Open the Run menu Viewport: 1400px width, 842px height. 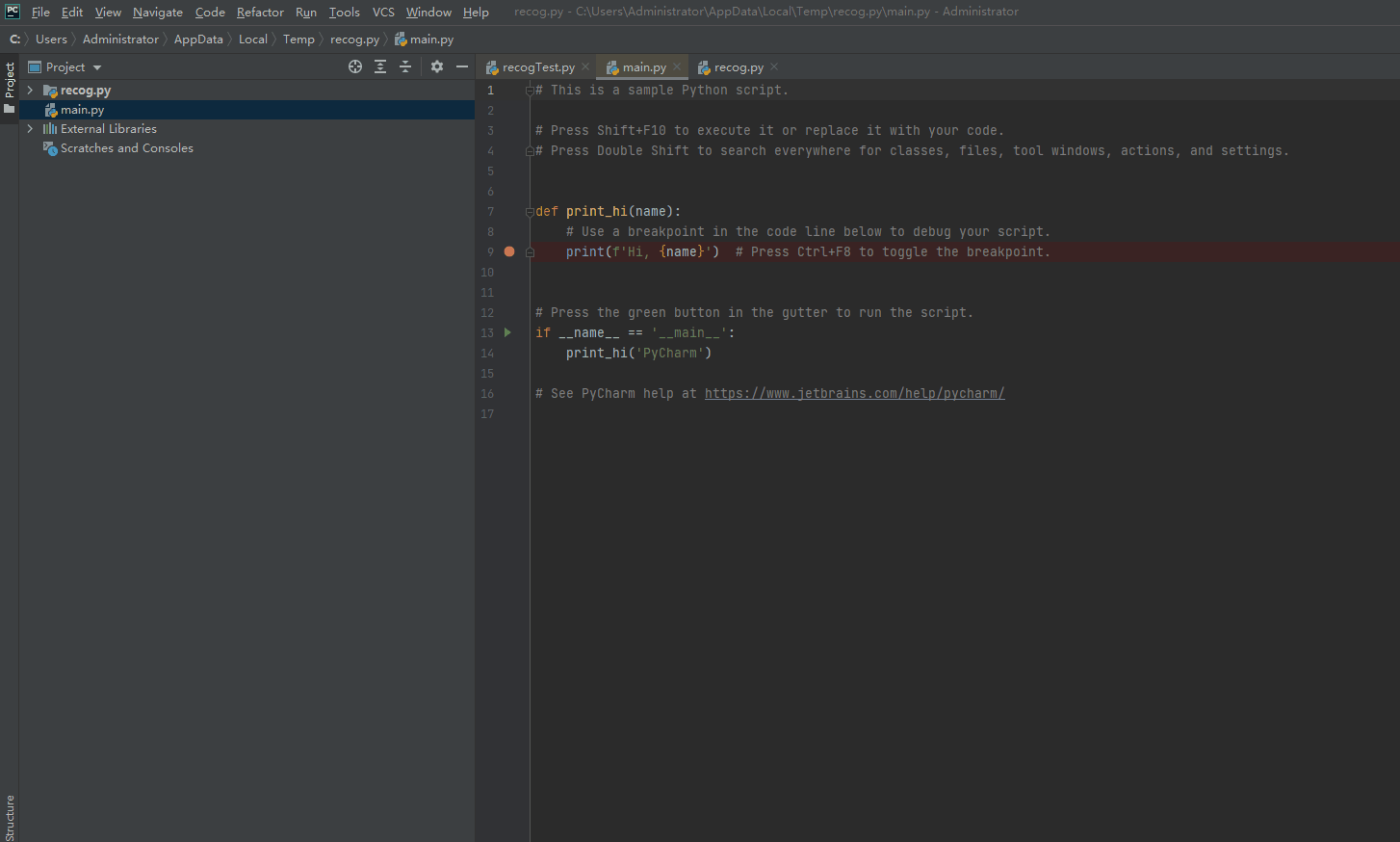[x=306, y=12]
